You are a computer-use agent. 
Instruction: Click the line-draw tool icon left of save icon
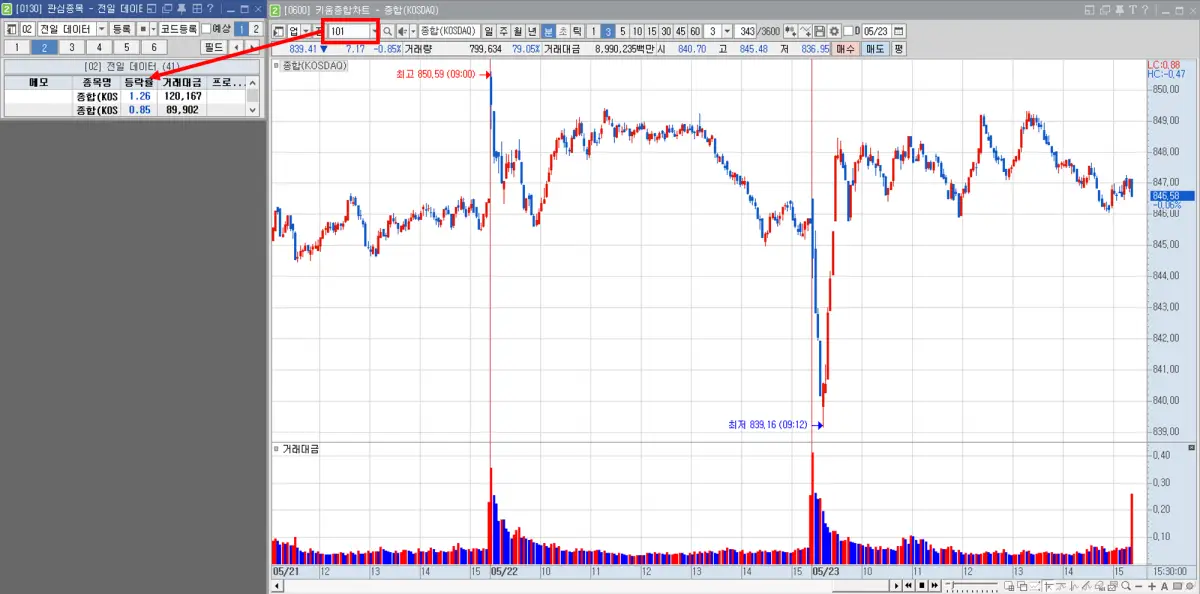tap(805, 31)
